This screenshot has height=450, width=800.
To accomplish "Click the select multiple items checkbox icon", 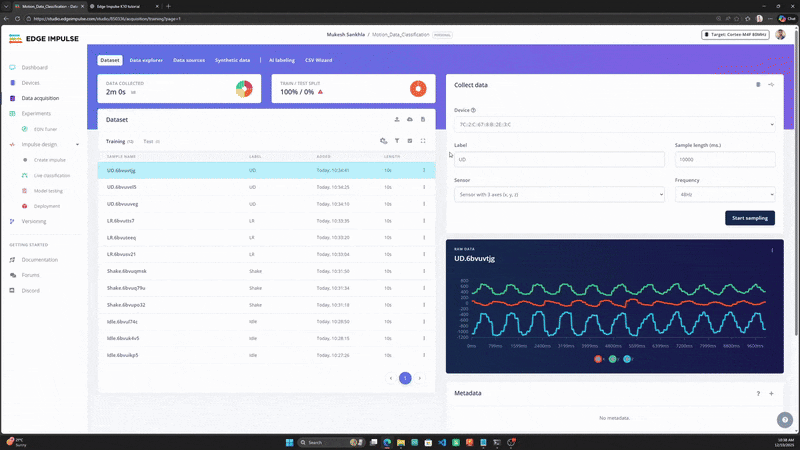I will (410, 141).
